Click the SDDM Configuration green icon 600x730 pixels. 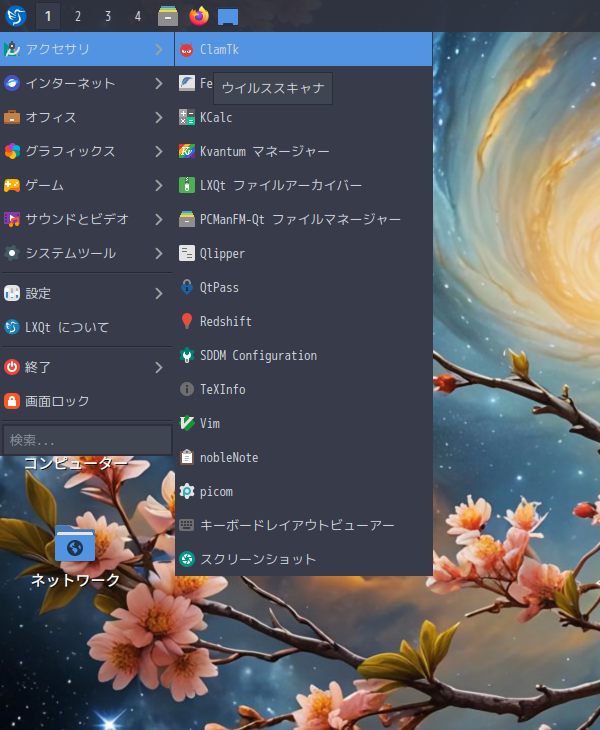tap(187, 355)
